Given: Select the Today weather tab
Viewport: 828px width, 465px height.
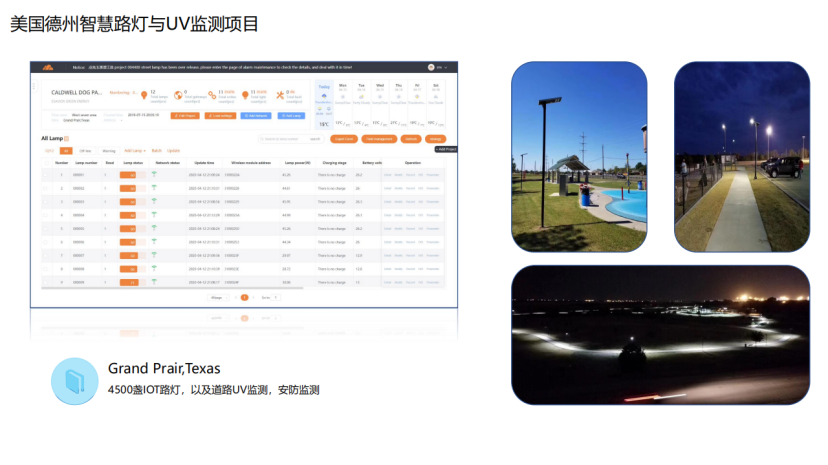Looking at the screenshot, I should (324, 105).
